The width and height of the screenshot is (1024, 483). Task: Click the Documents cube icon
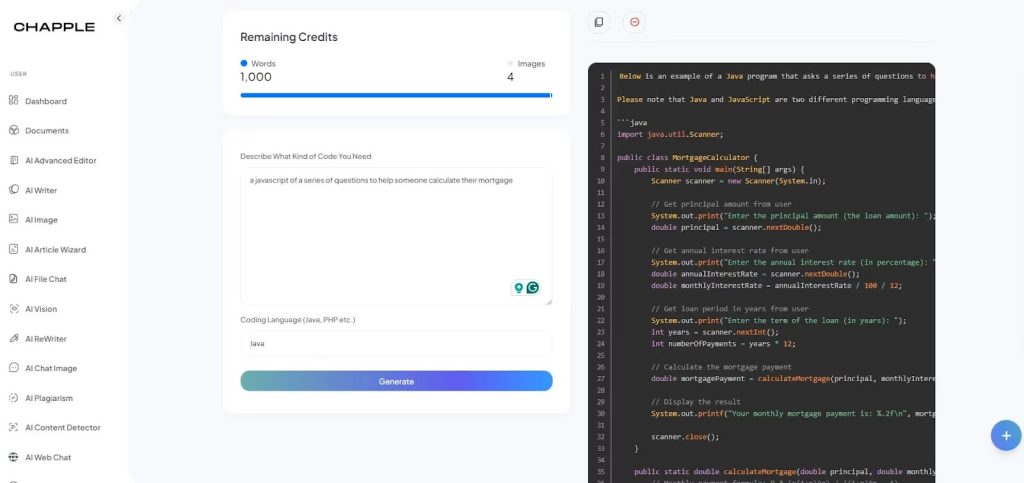pos(14,131)
